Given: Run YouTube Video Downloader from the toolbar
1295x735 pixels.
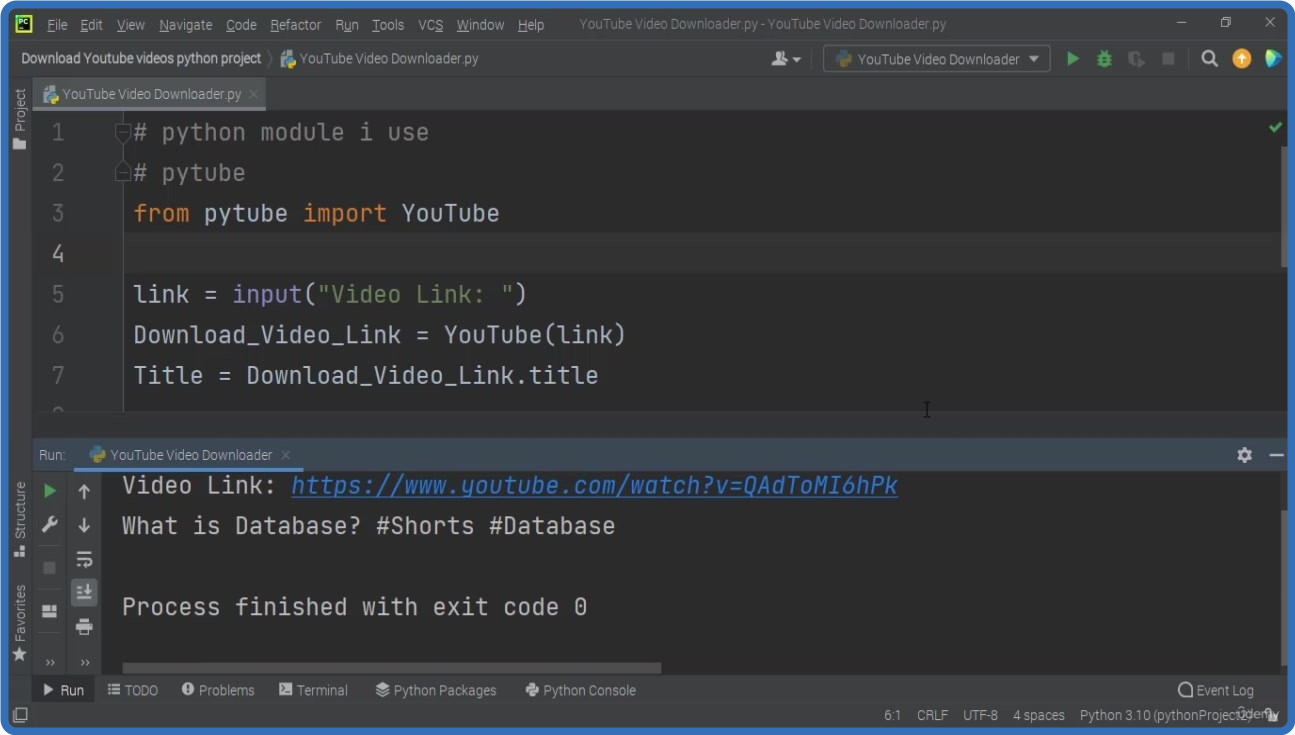Looking at the screenshot, I should tap(1073, 59).
